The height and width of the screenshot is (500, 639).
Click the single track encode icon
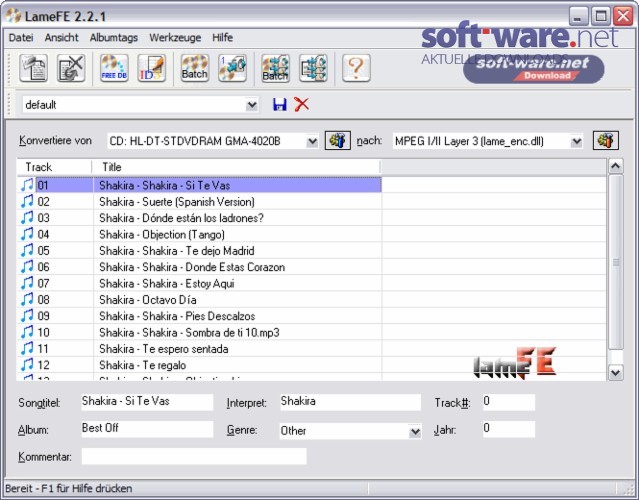click(x=232, y=68)
